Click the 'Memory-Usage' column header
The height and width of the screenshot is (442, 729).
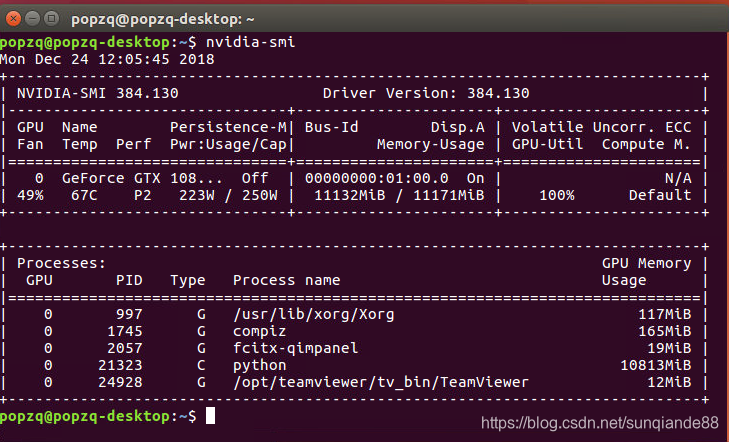431,145
